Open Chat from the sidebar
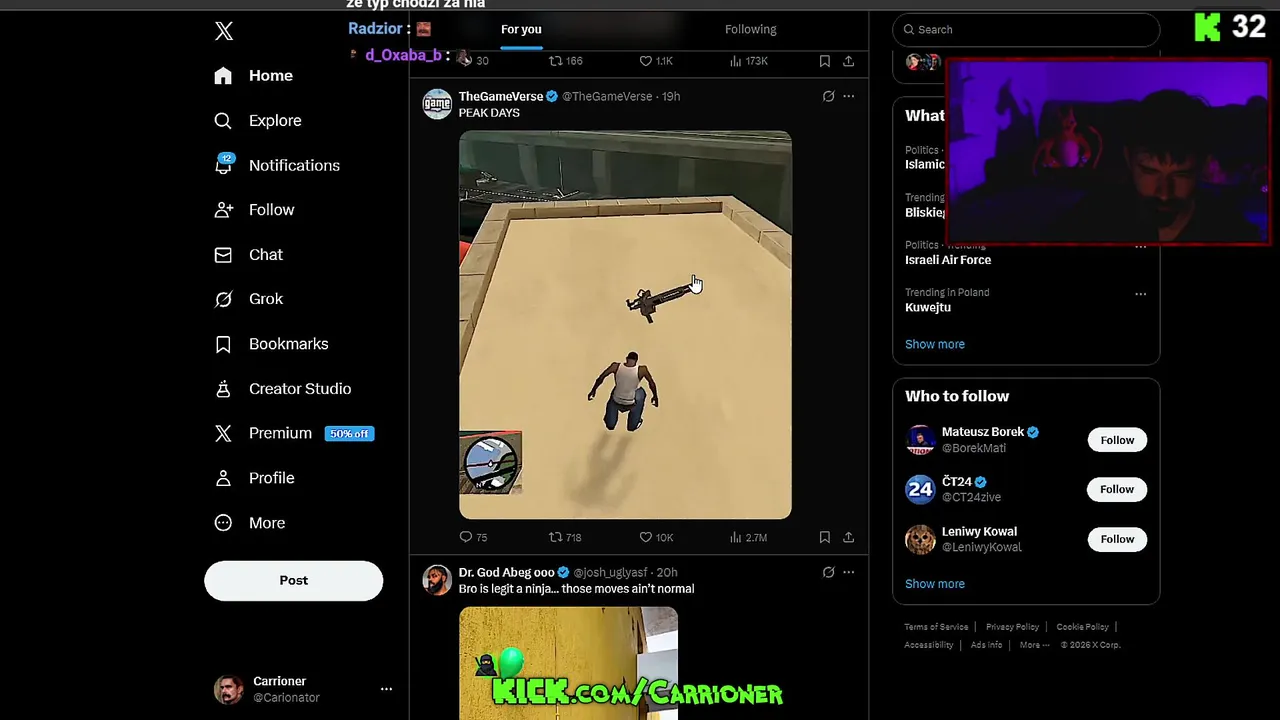1280x720 pixels. point(249,255)
